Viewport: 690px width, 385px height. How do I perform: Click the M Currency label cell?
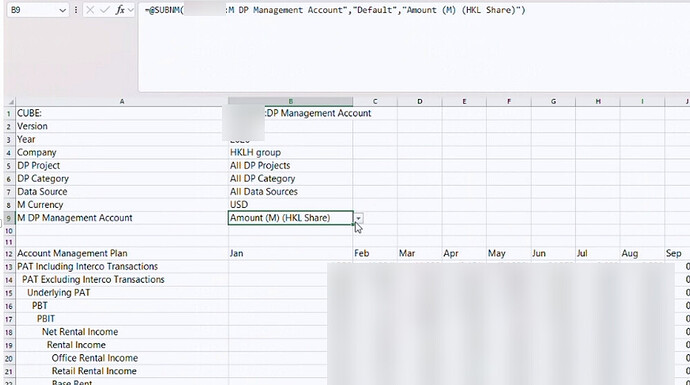[122, 205]
